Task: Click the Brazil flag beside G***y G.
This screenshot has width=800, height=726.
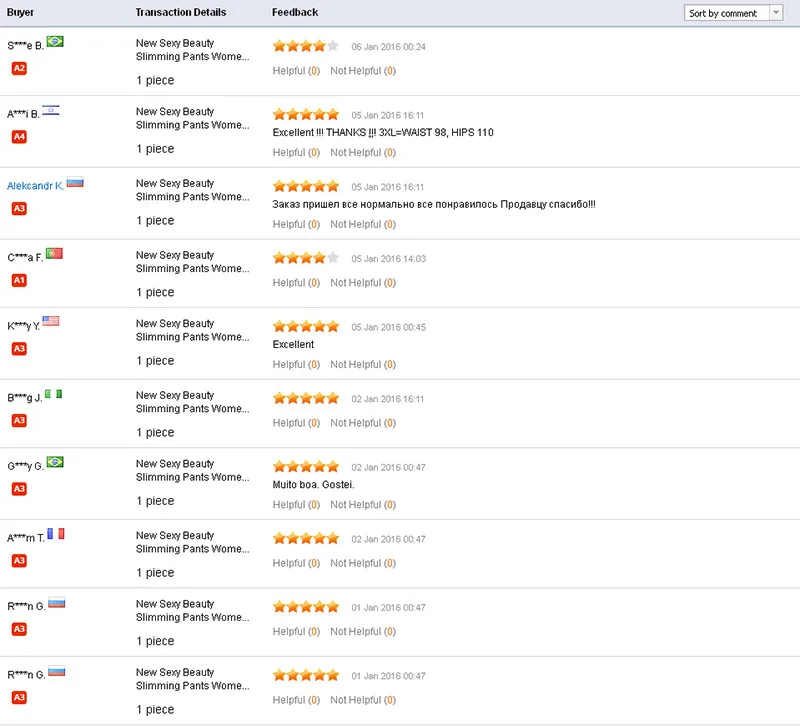Action: (x=55, y=462)
